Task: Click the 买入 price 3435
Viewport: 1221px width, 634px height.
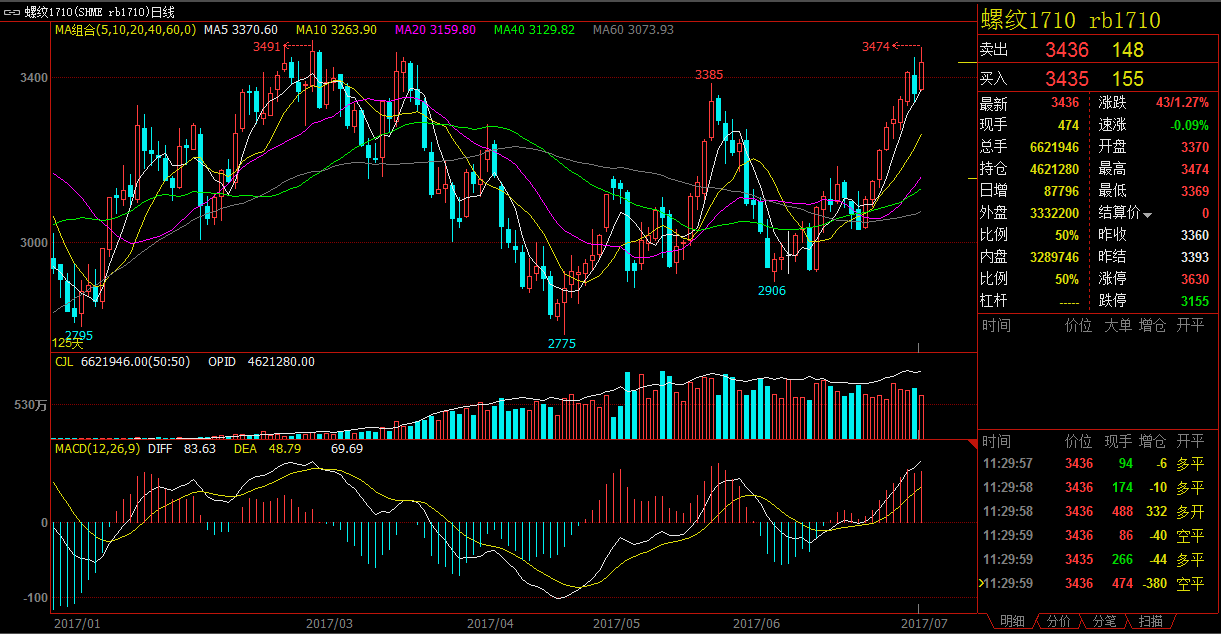Action: point(1066,79)
